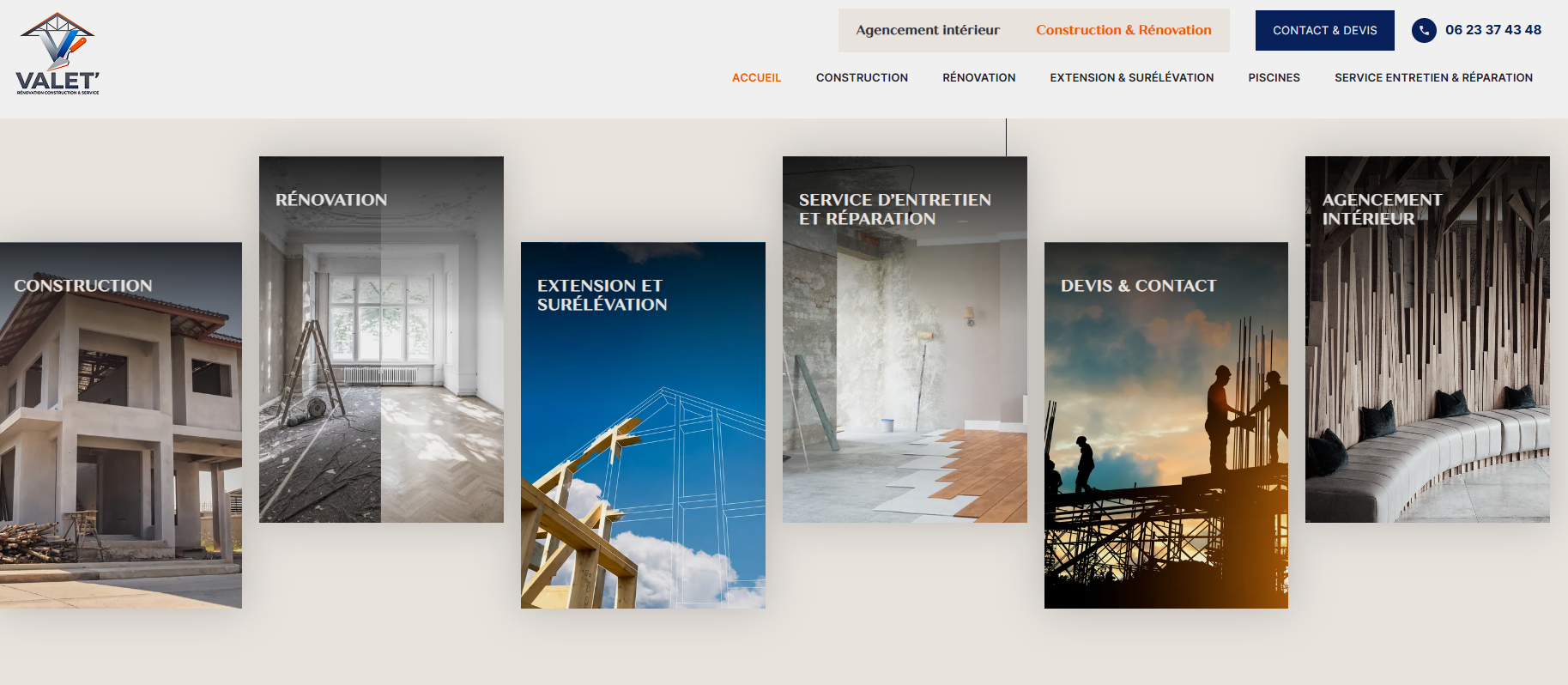Open the Extension & Surélévation menu item
Screen dimensions: 1568x685
1131,77
